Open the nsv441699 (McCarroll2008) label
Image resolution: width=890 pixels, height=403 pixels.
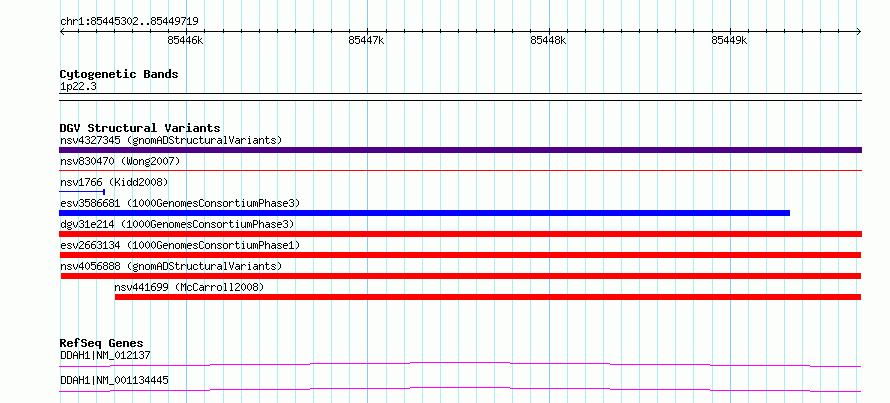click(x=189, y=287)
